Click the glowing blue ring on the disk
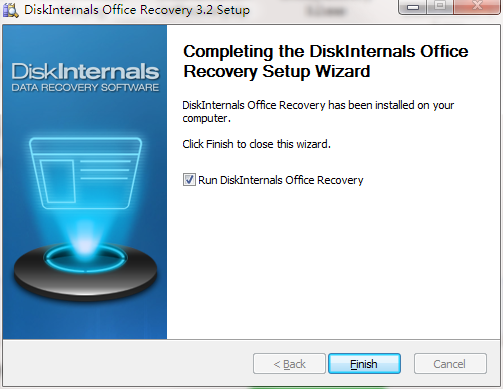 (85, 258)
